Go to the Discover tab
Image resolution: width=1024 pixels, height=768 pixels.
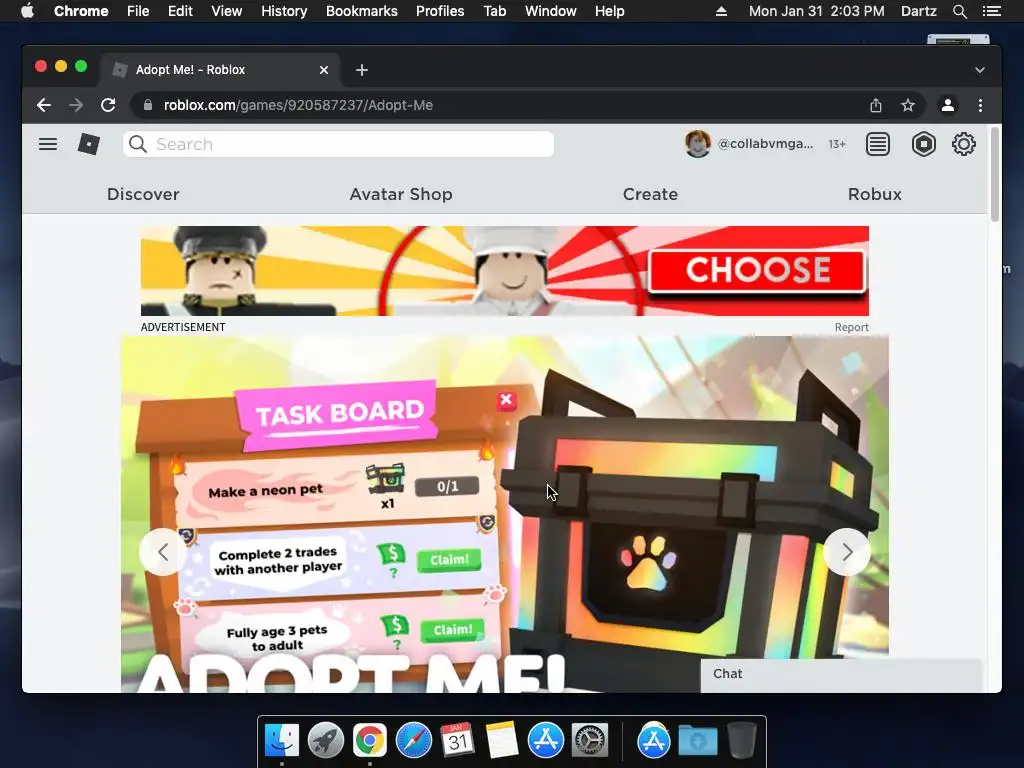pos(143,194)
